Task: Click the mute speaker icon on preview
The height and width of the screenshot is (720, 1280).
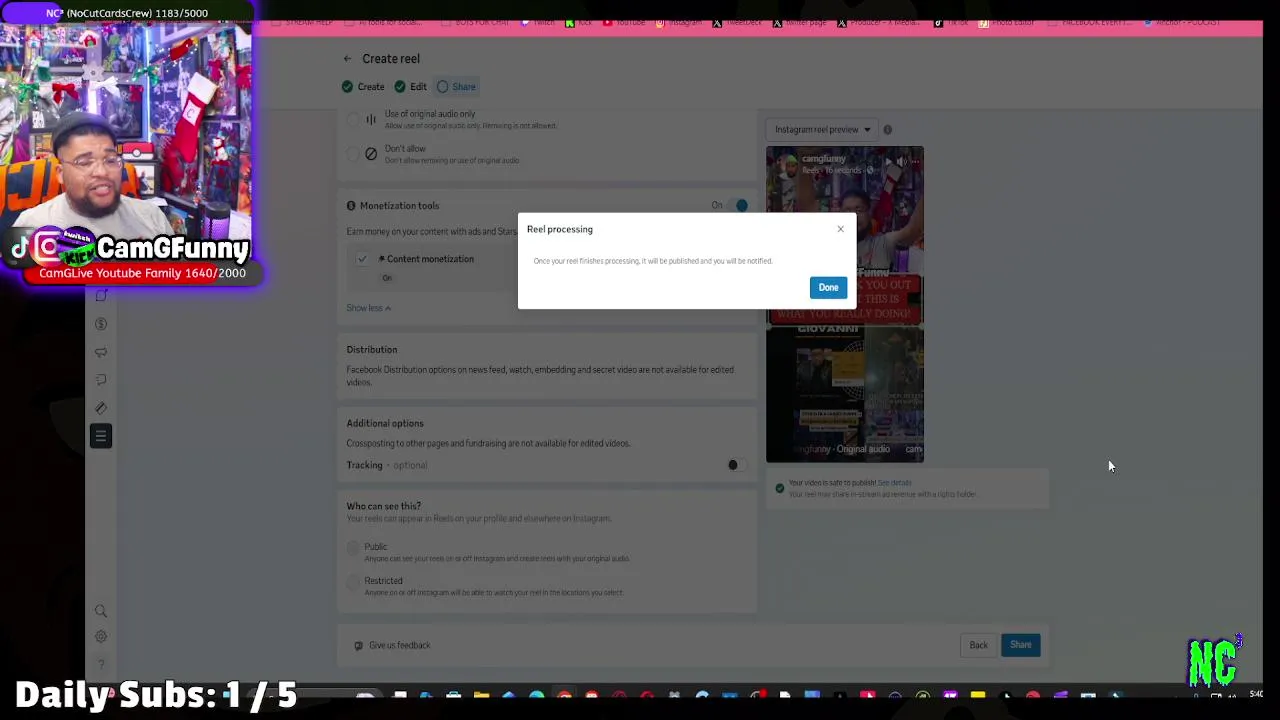Action: click(x=901, y=160)
